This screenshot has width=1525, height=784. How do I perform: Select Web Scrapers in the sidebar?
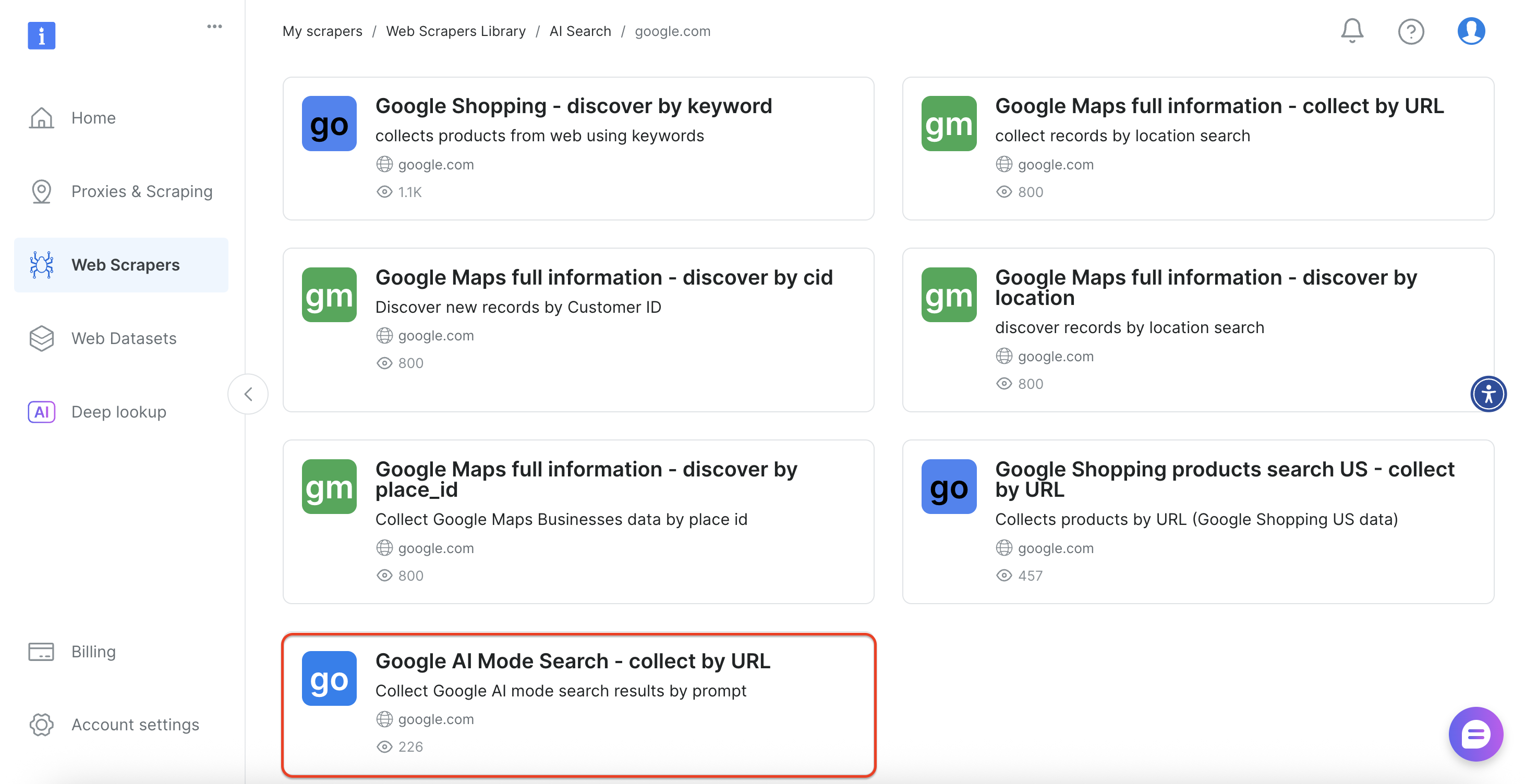coord(122,264)
